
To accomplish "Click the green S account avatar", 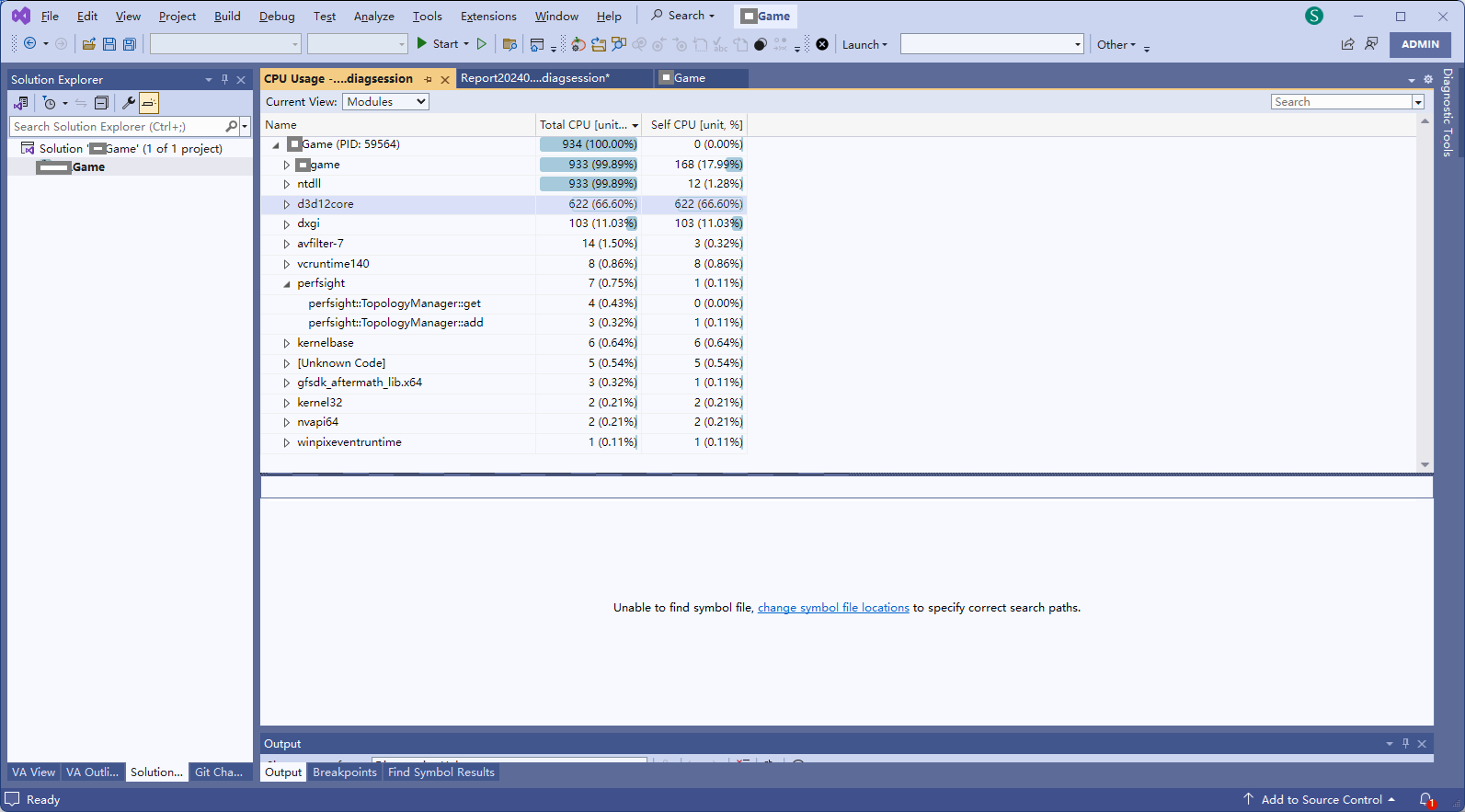I will (1314, 16).
